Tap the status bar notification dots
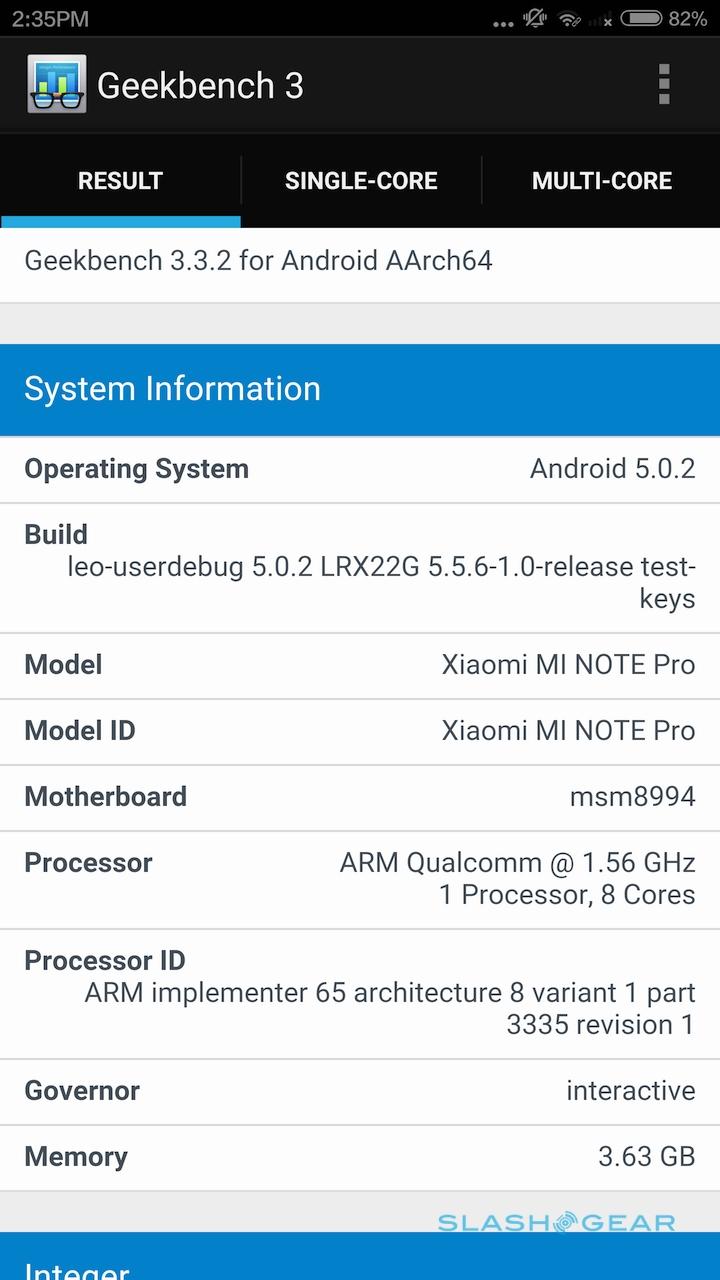This screenshot has width=720, height=1280. click(504, 22)
